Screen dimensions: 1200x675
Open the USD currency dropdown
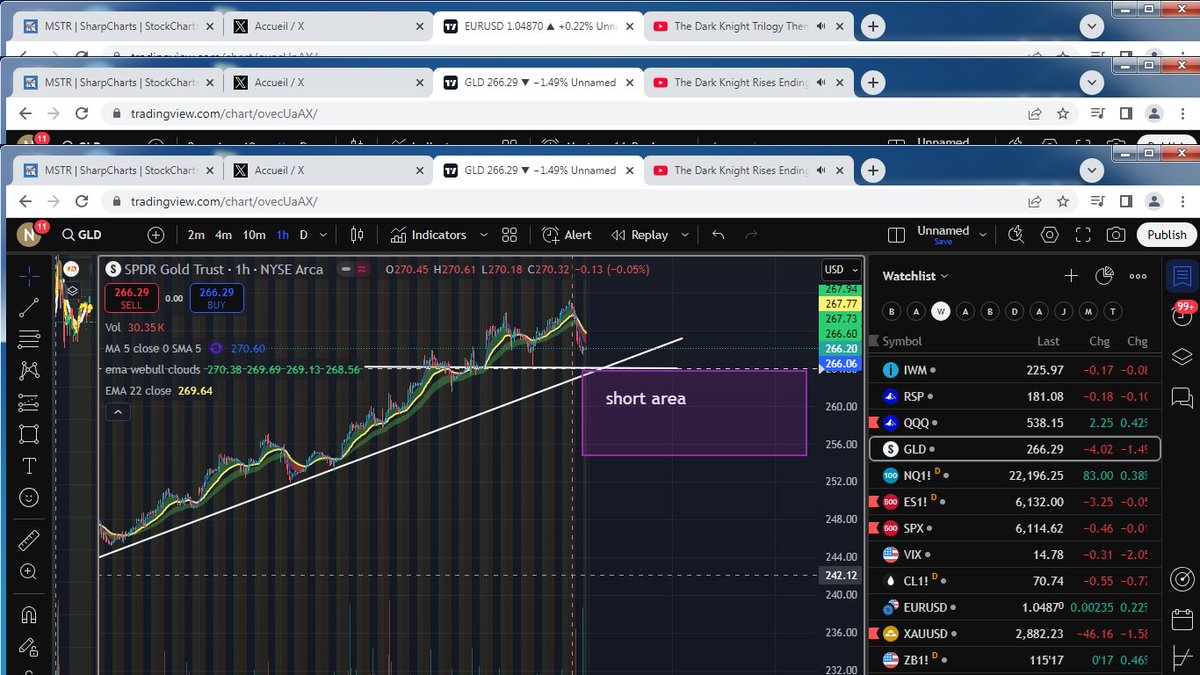[839, 269]
